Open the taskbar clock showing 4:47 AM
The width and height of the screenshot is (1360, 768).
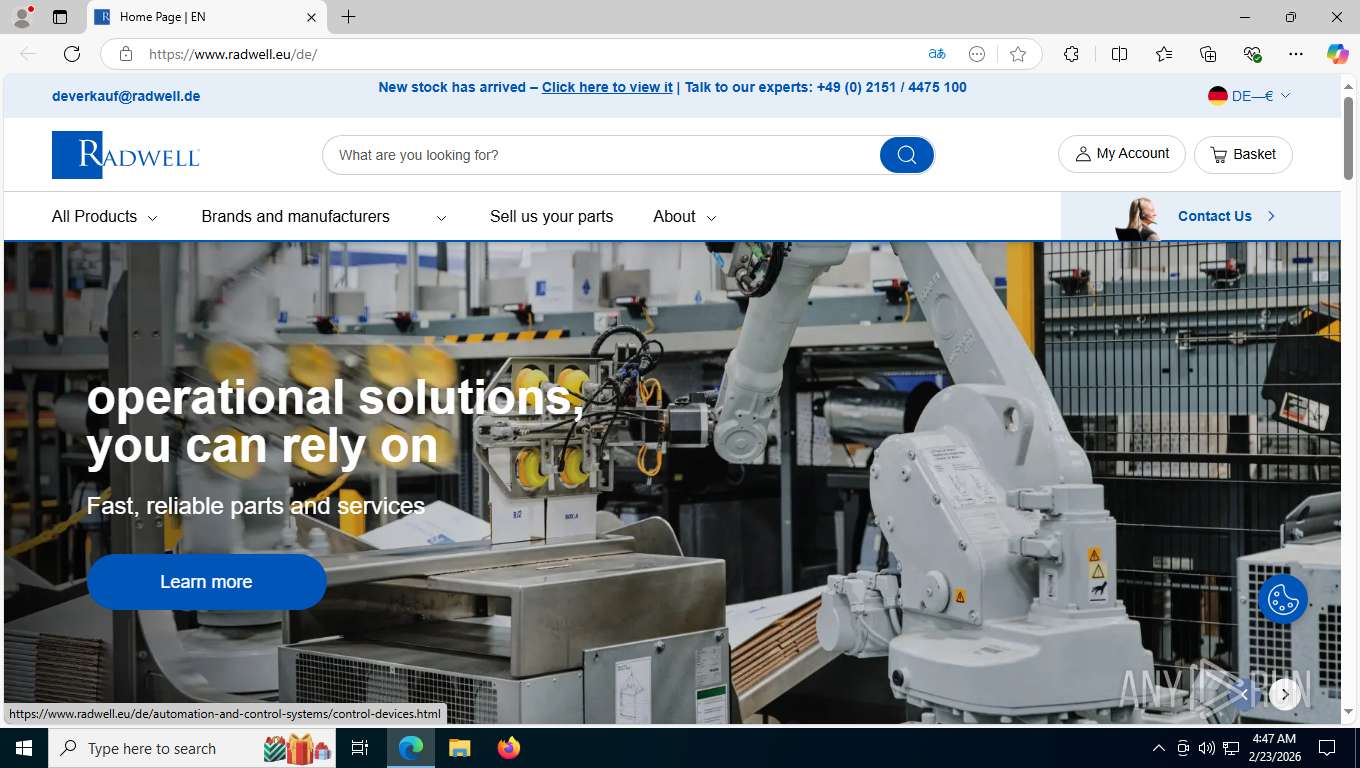[1274, 748]
